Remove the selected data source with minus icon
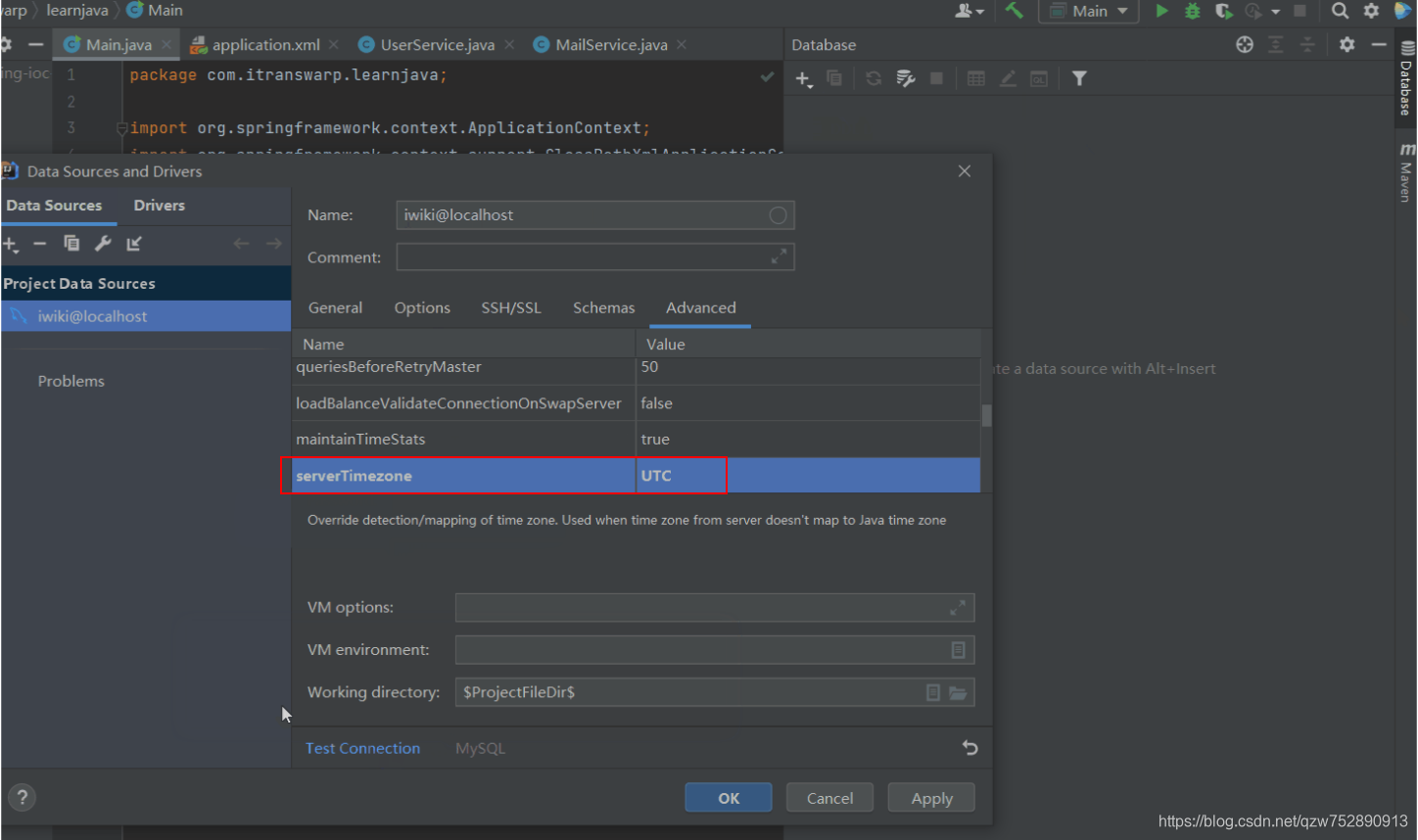 pos(40,244)
